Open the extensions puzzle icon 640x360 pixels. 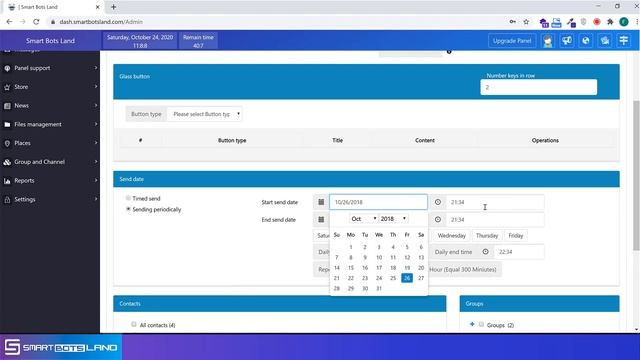point(610,22)
